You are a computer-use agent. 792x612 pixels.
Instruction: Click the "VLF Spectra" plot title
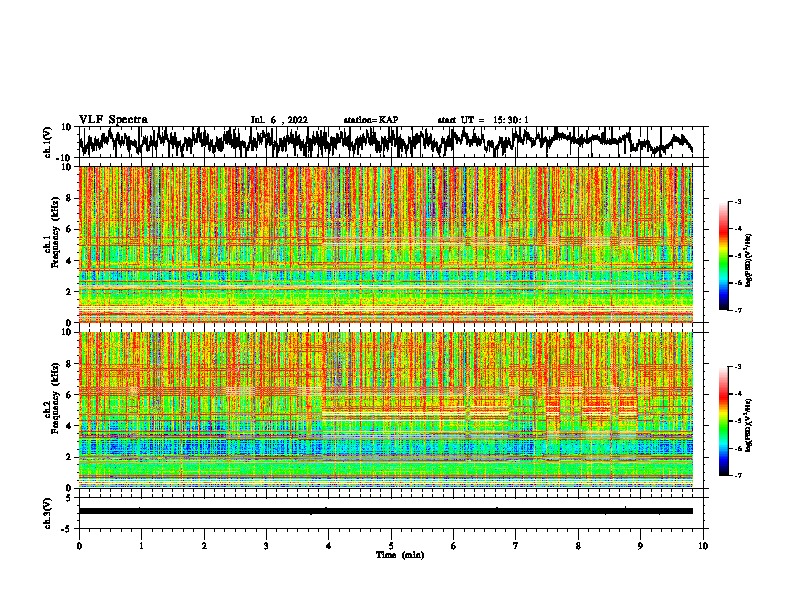[x=113, y=120]
